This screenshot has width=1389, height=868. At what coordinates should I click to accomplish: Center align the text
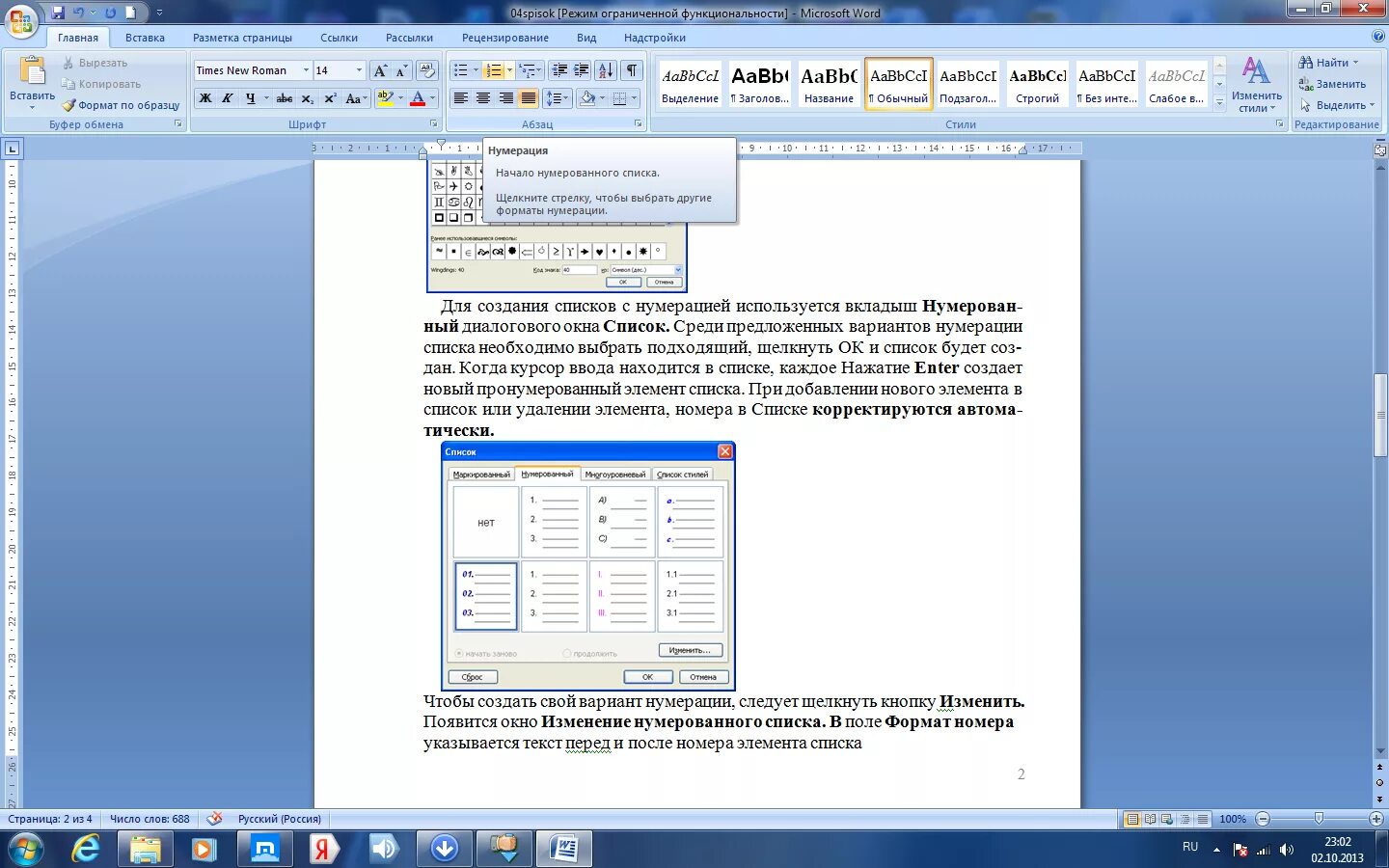click(x=483, y=98)
